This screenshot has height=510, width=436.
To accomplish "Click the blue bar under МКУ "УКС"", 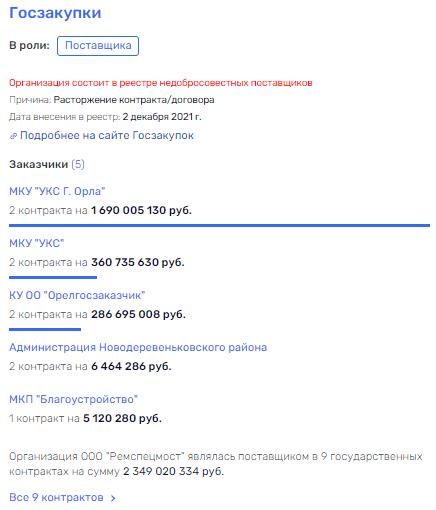I will click(53, 277).
